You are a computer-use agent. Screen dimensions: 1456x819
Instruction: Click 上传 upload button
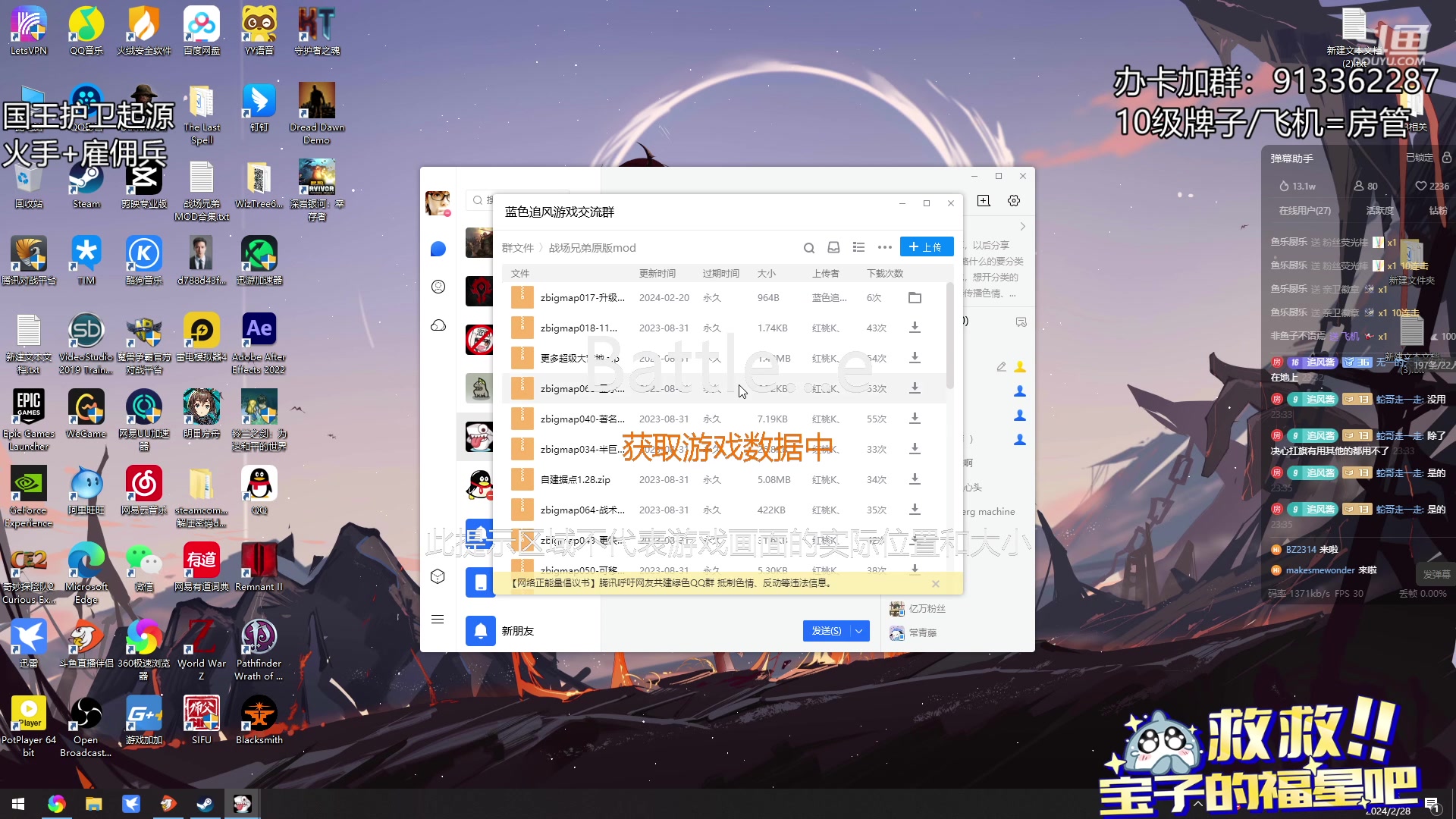(926, 247)
